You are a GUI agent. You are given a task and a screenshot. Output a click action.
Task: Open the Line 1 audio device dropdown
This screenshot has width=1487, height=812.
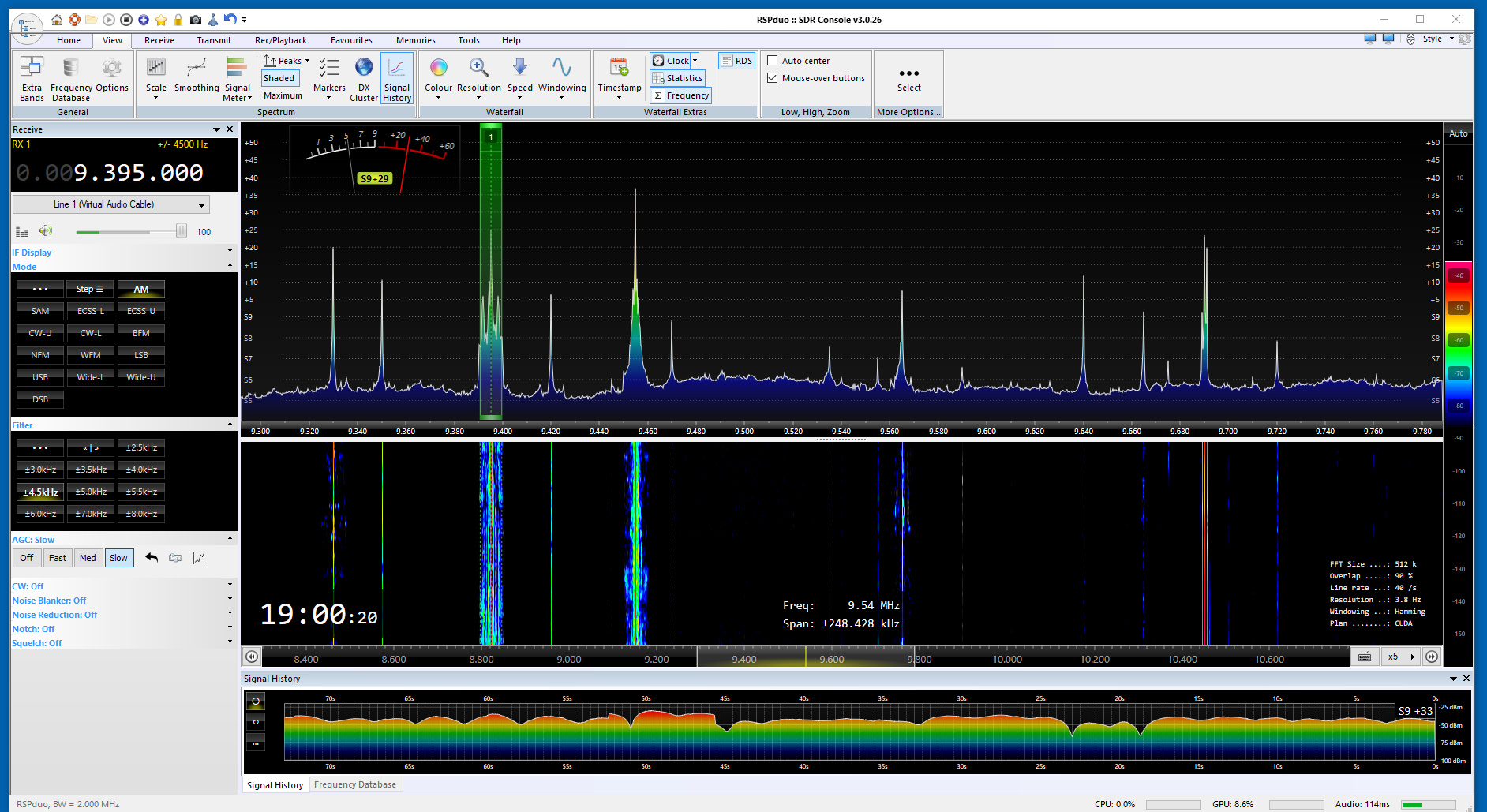click(111, 204)
